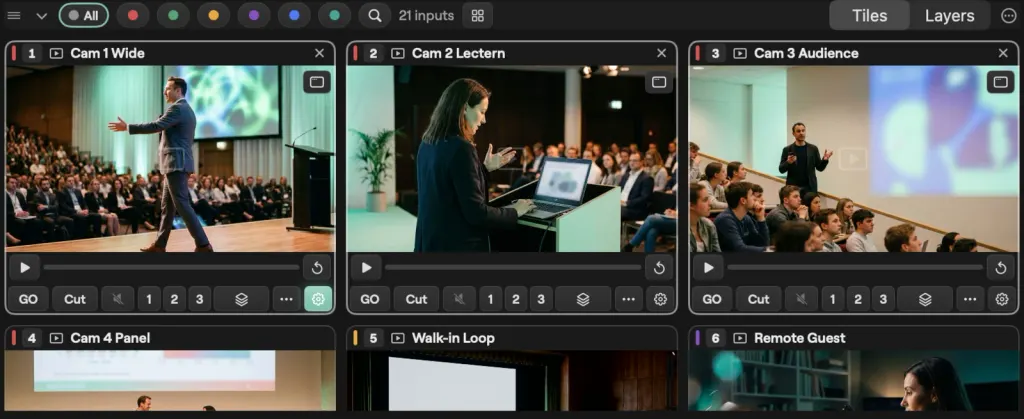Open the three-dot menu on Cam 3 Audience

[970, 299]
